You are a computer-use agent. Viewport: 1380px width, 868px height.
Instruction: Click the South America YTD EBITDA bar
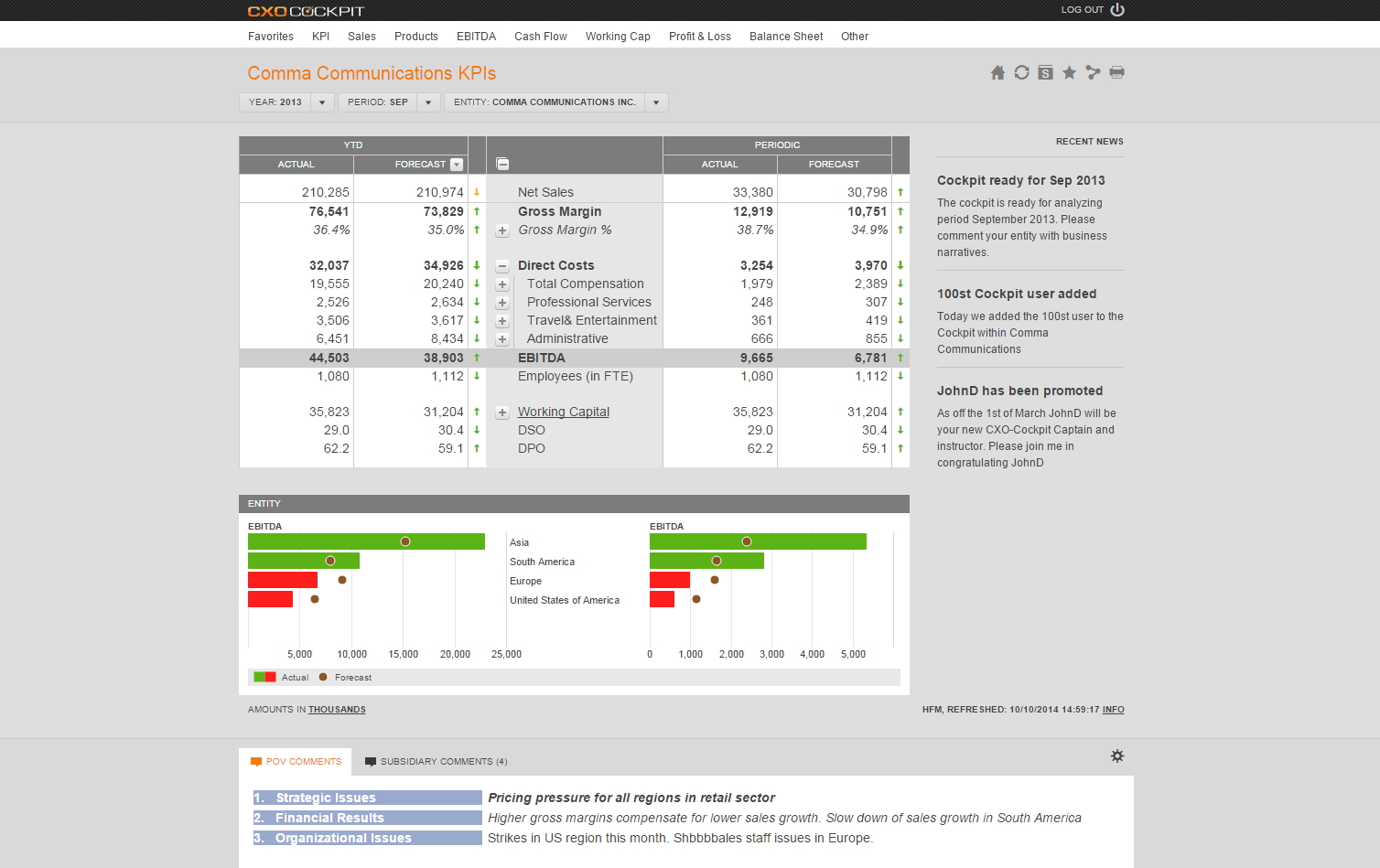click(x=304, y=561)
